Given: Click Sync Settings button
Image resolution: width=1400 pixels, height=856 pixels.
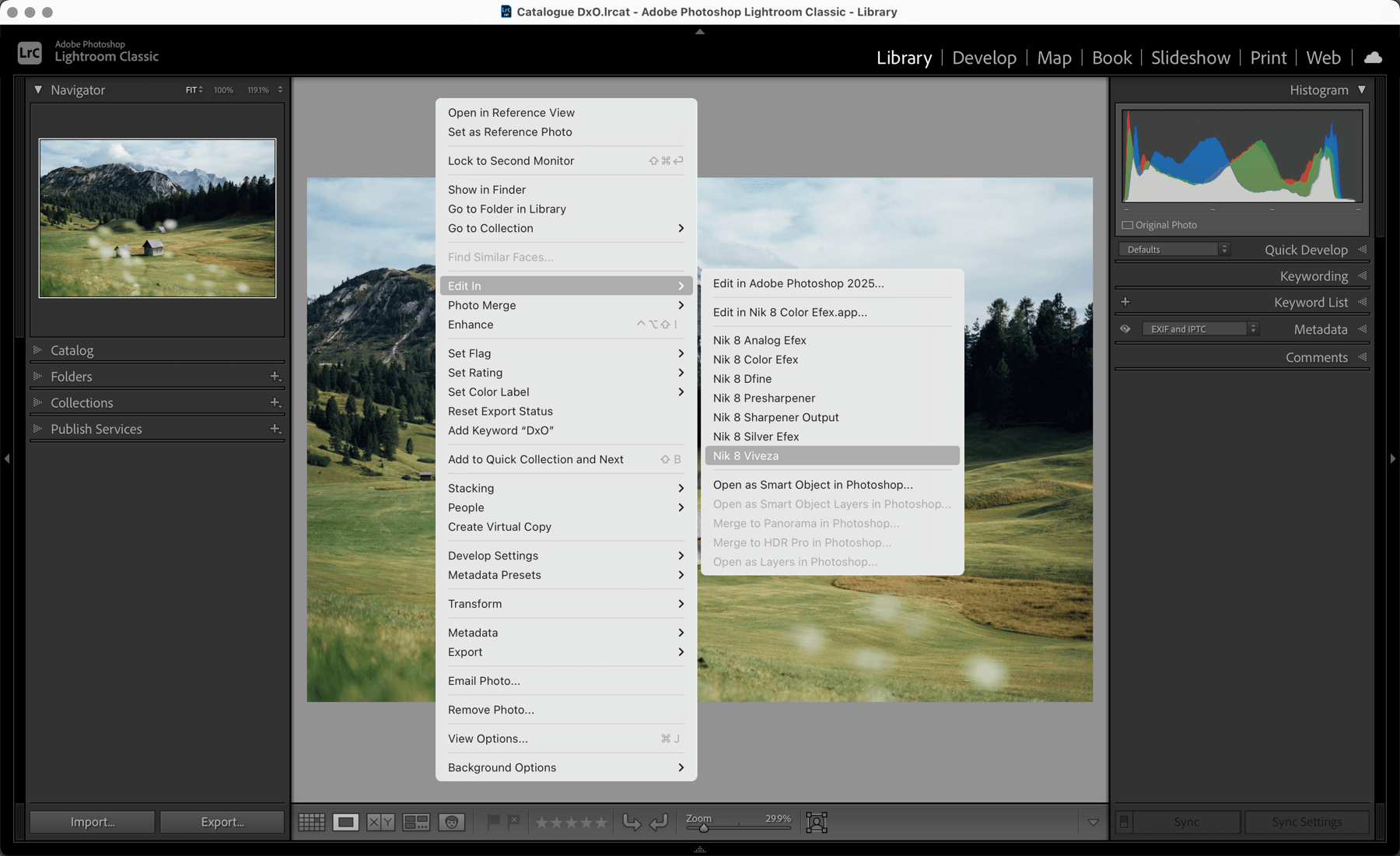Looking at the screenshot, I should [1307, 822].
